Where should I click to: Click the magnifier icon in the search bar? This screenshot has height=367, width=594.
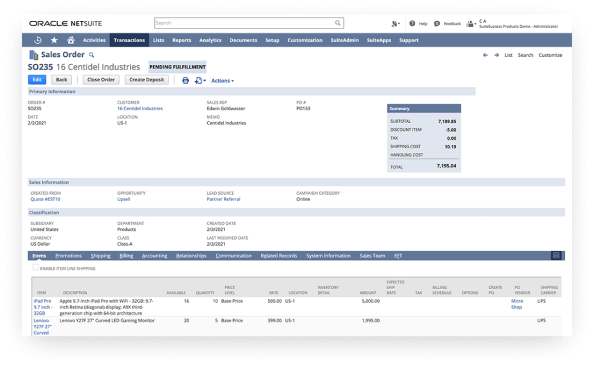[x=338, y=23]
